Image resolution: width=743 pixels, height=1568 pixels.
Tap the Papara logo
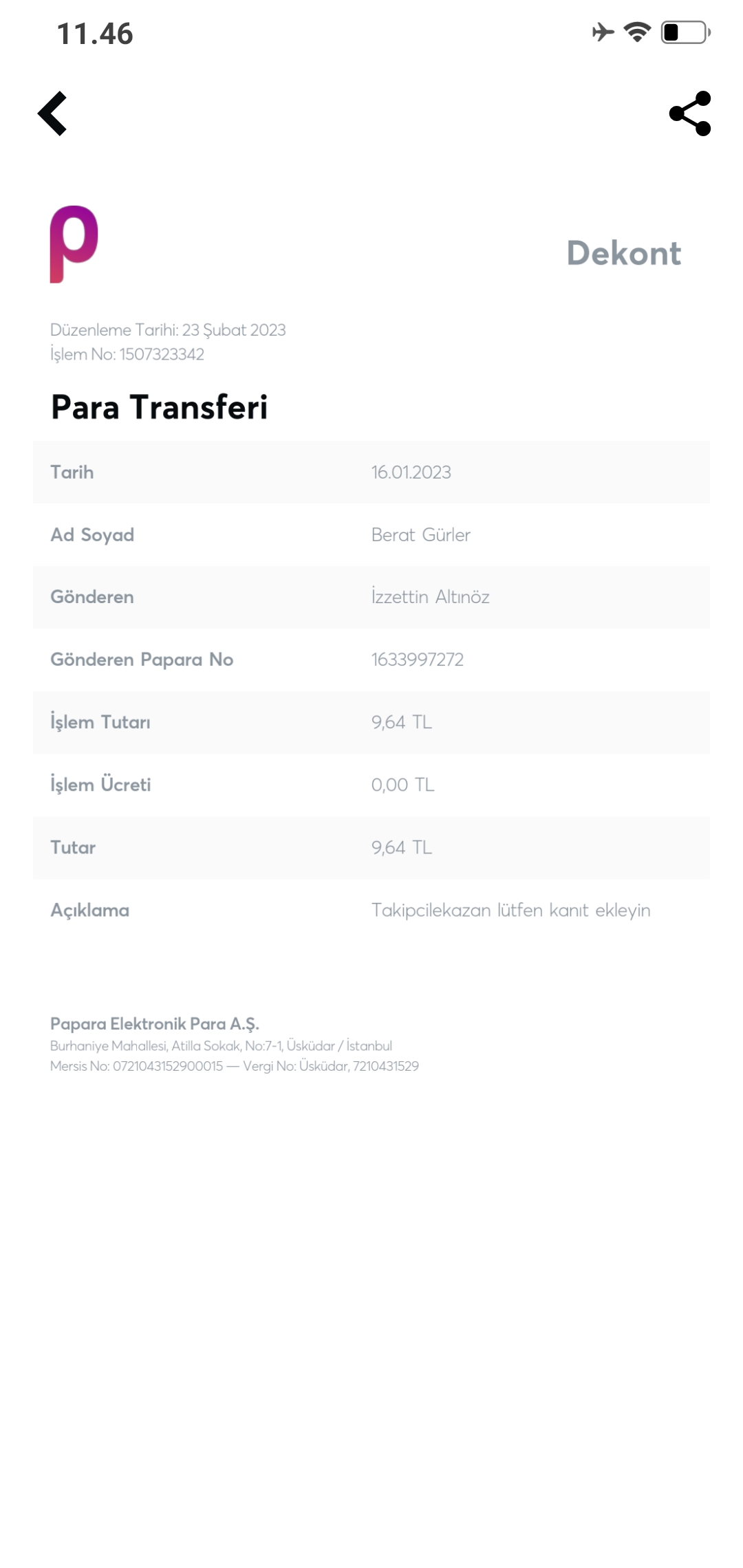[74, 243]
